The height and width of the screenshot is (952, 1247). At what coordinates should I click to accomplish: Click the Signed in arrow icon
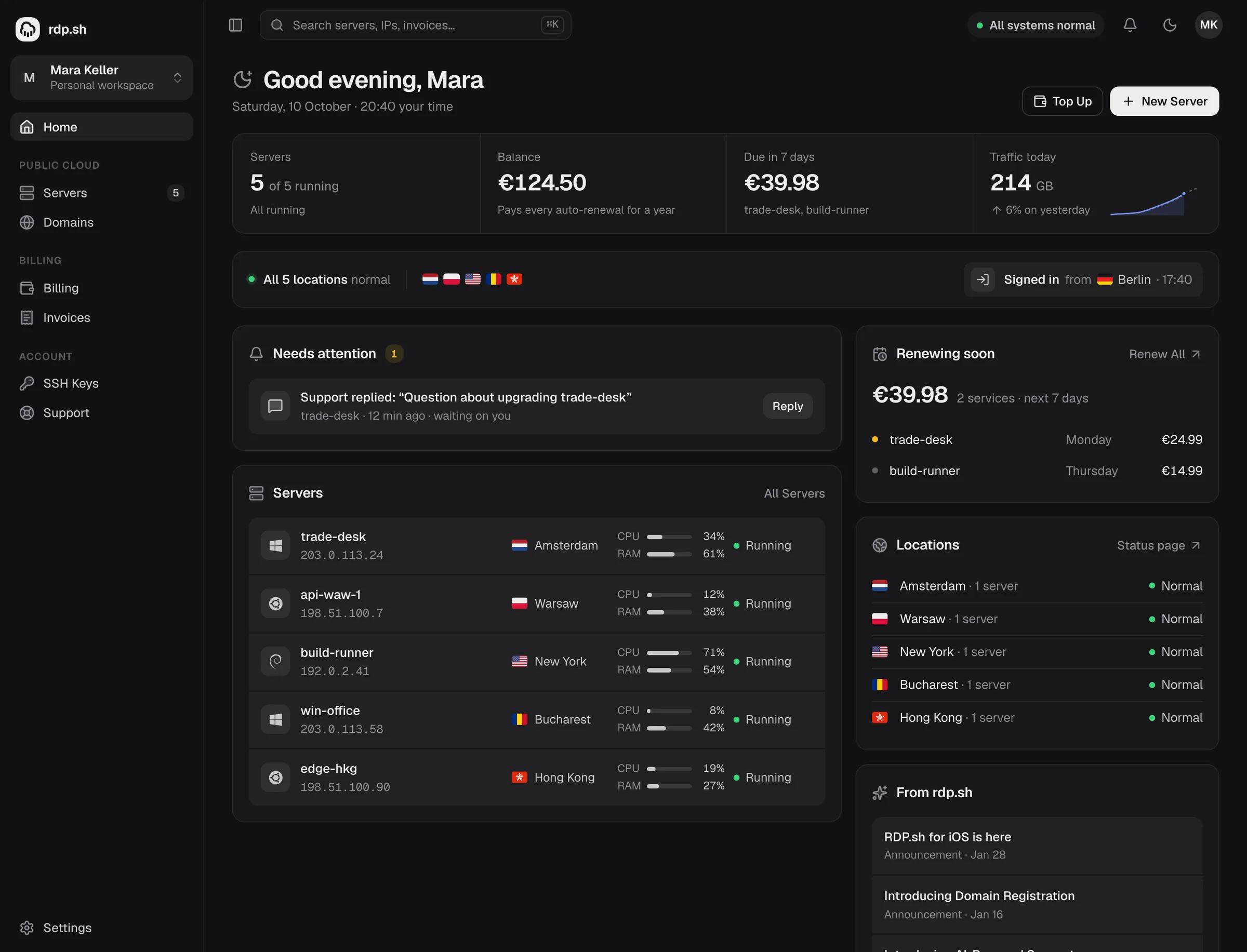[983, 279]
